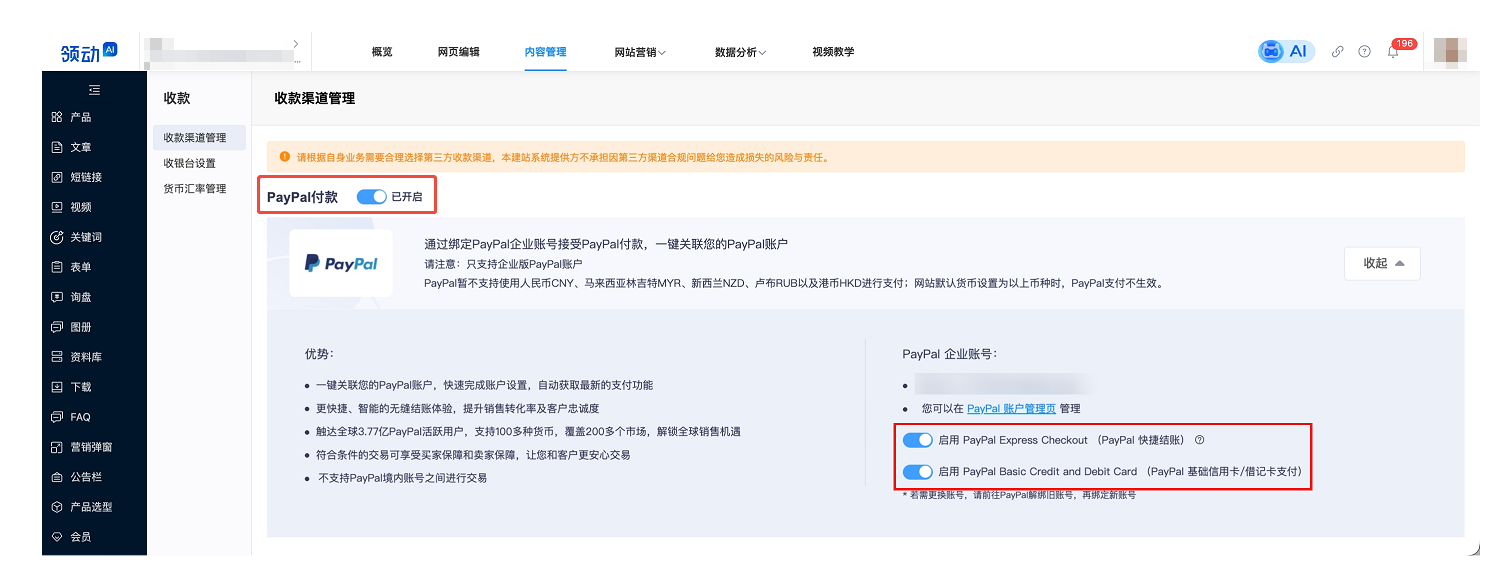Collapse PayPal panel with 收起 button

tap(1382, 263)
